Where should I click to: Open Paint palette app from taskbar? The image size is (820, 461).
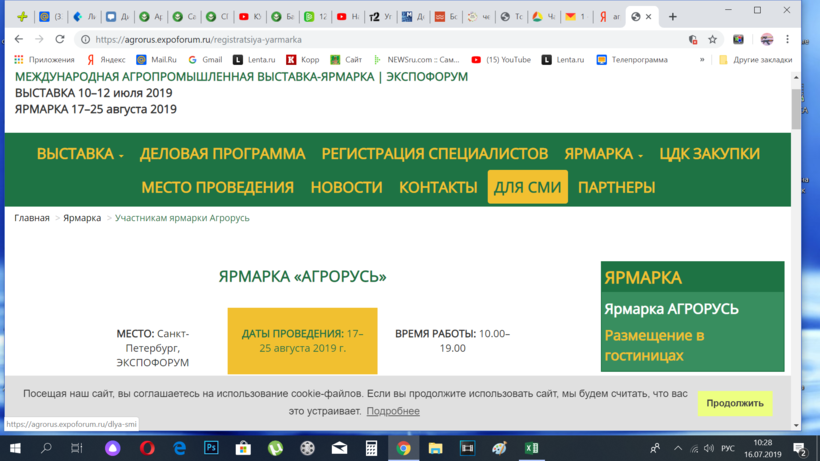[499, 448]
